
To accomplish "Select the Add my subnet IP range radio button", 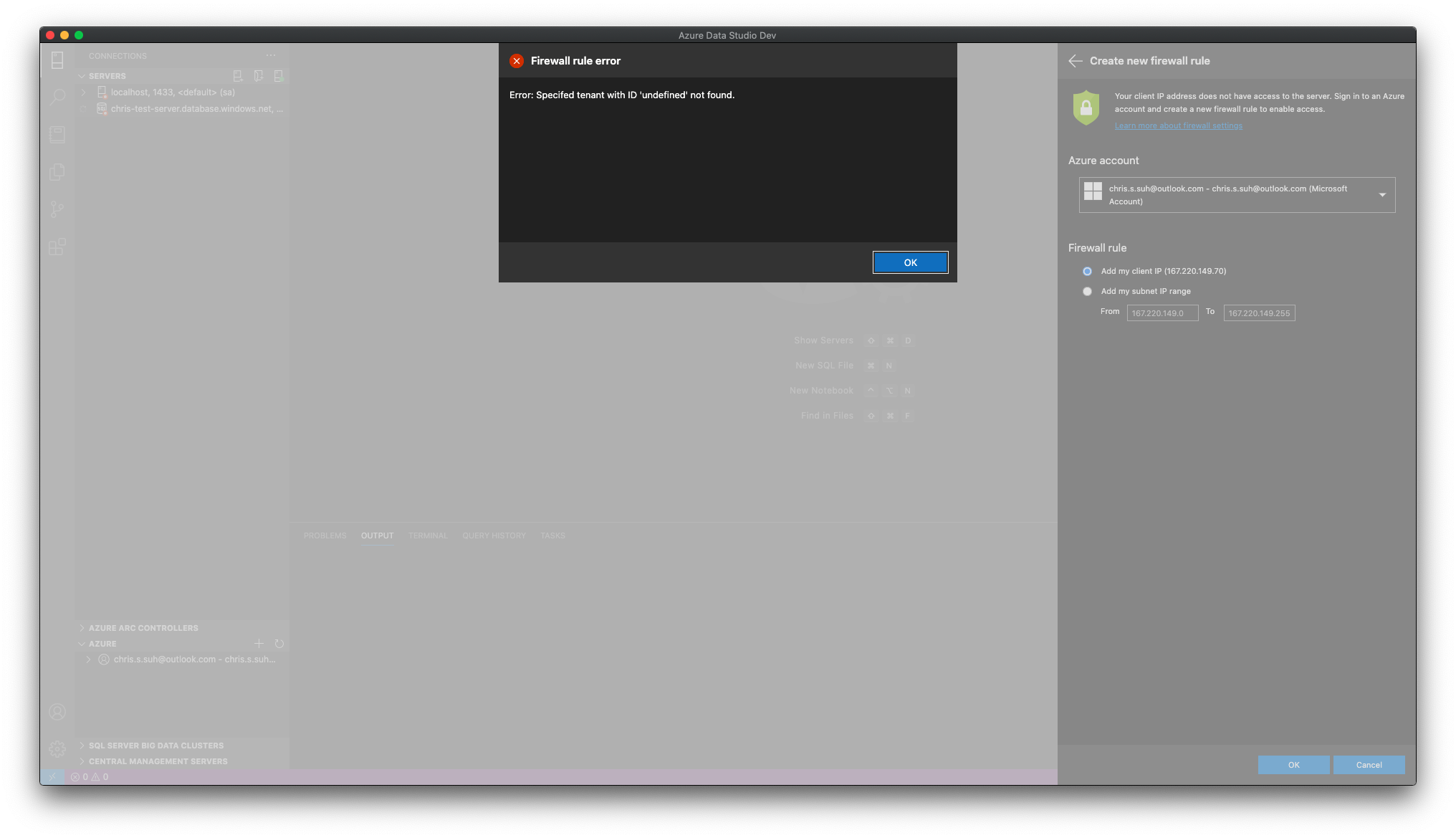I will point(1087,291).
